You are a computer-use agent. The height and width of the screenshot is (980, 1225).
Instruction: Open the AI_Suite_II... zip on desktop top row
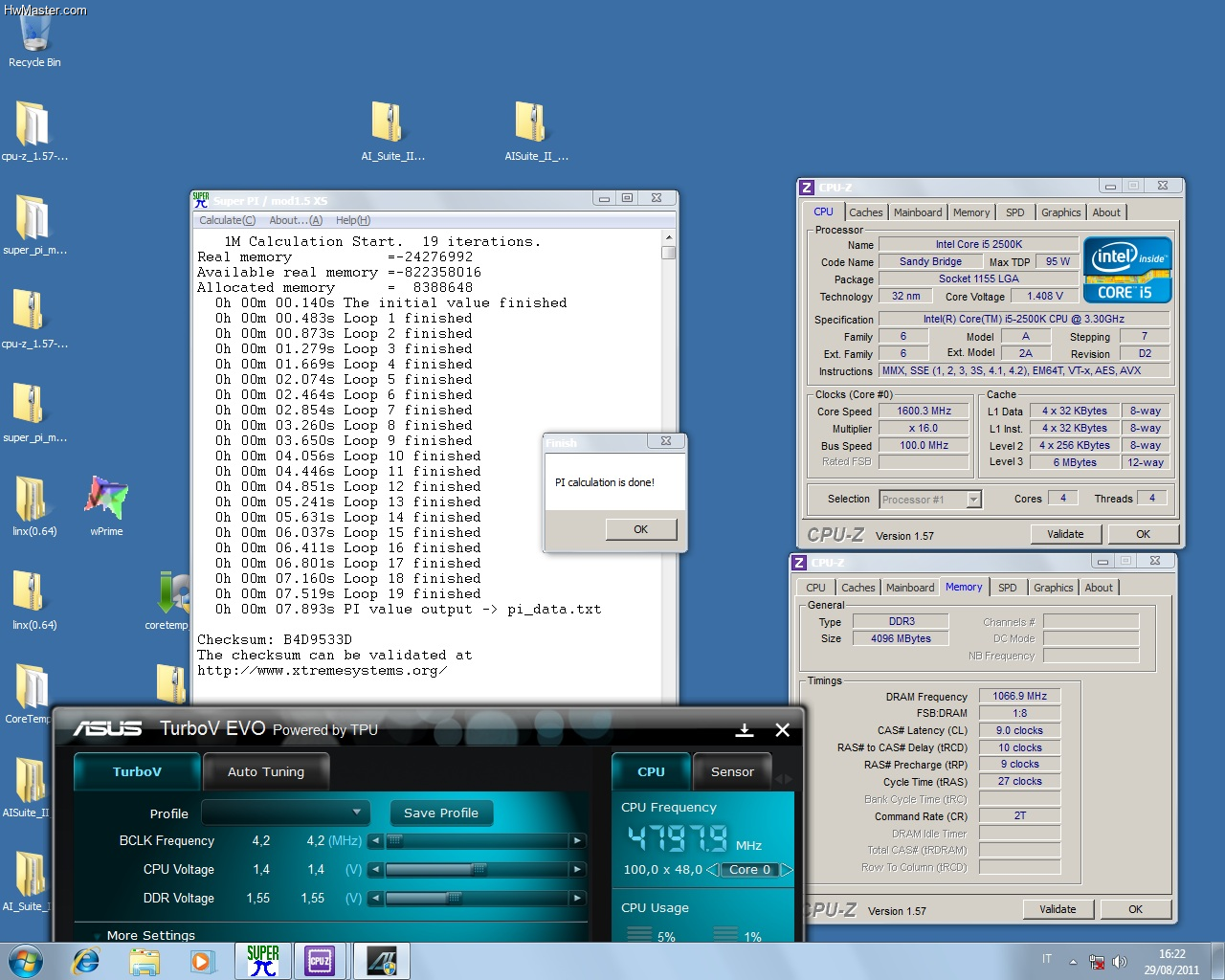pos(392,131)
